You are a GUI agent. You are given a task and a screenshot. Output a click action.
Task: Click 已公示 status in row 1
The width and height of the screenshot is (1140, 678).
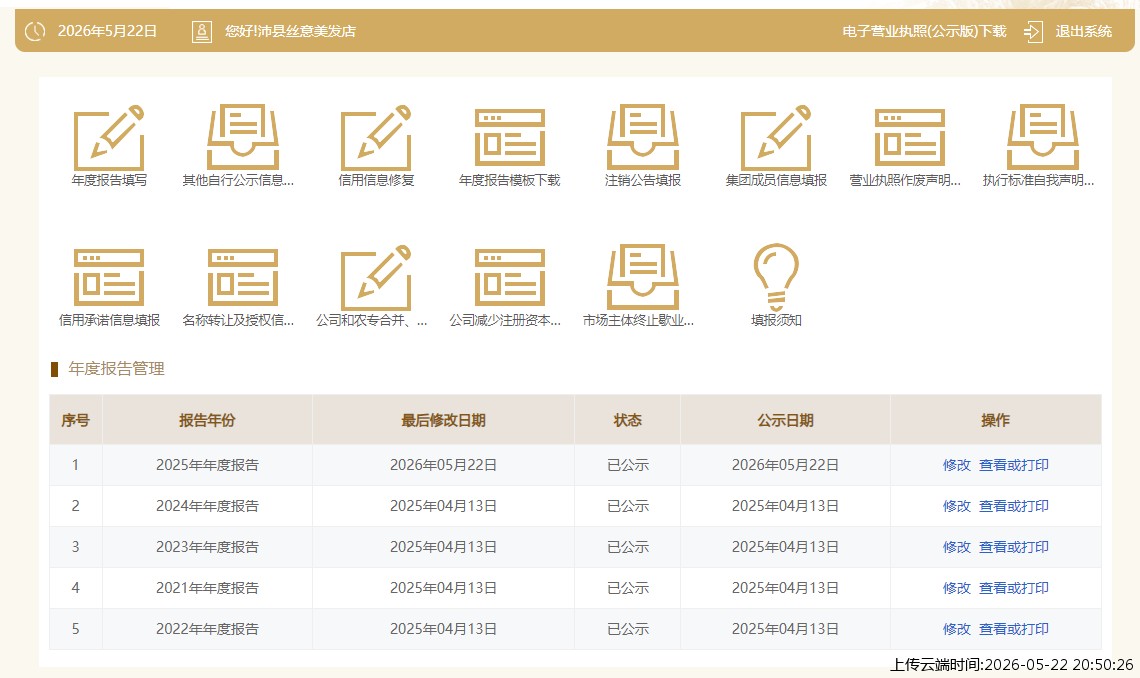(627, 465)
